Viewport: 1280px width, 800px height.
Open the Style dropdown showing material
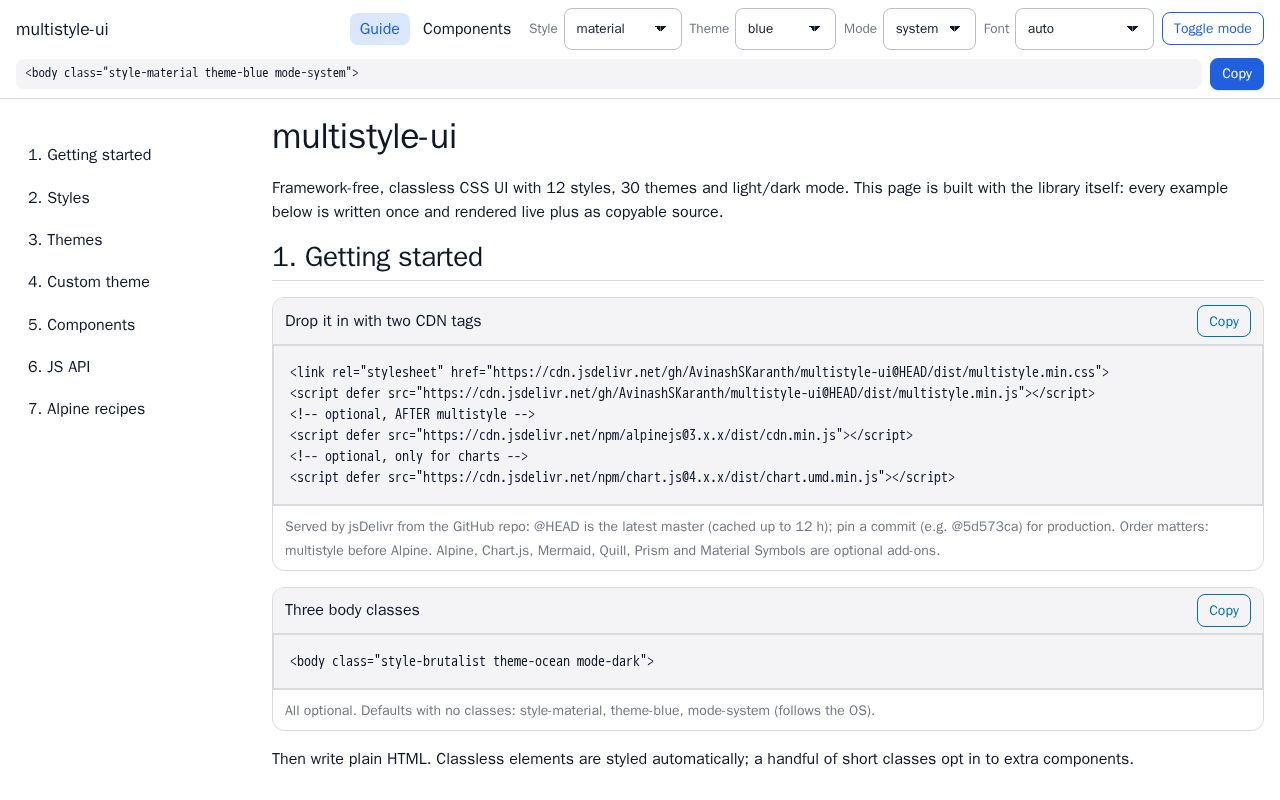click(622, 29)
